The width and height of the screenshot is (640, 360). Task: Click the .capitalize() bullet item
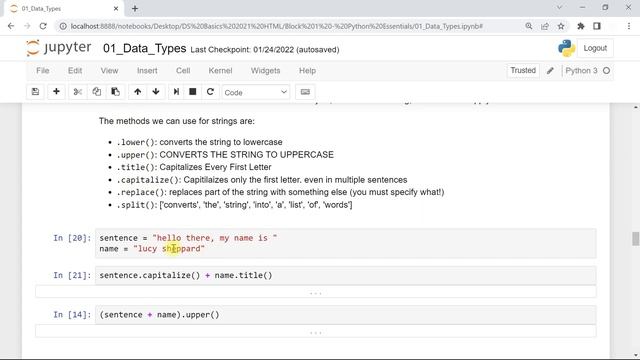pyautogui.click(x=262, y=180)
